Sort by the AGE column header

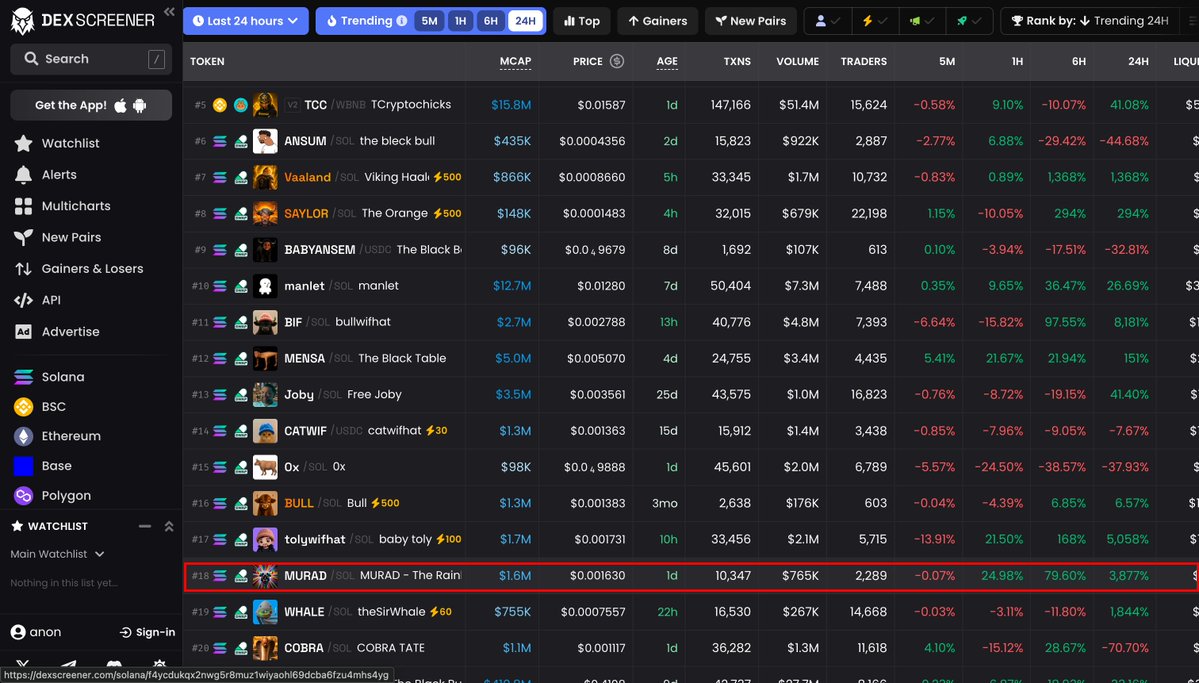[x=667, y=61]
